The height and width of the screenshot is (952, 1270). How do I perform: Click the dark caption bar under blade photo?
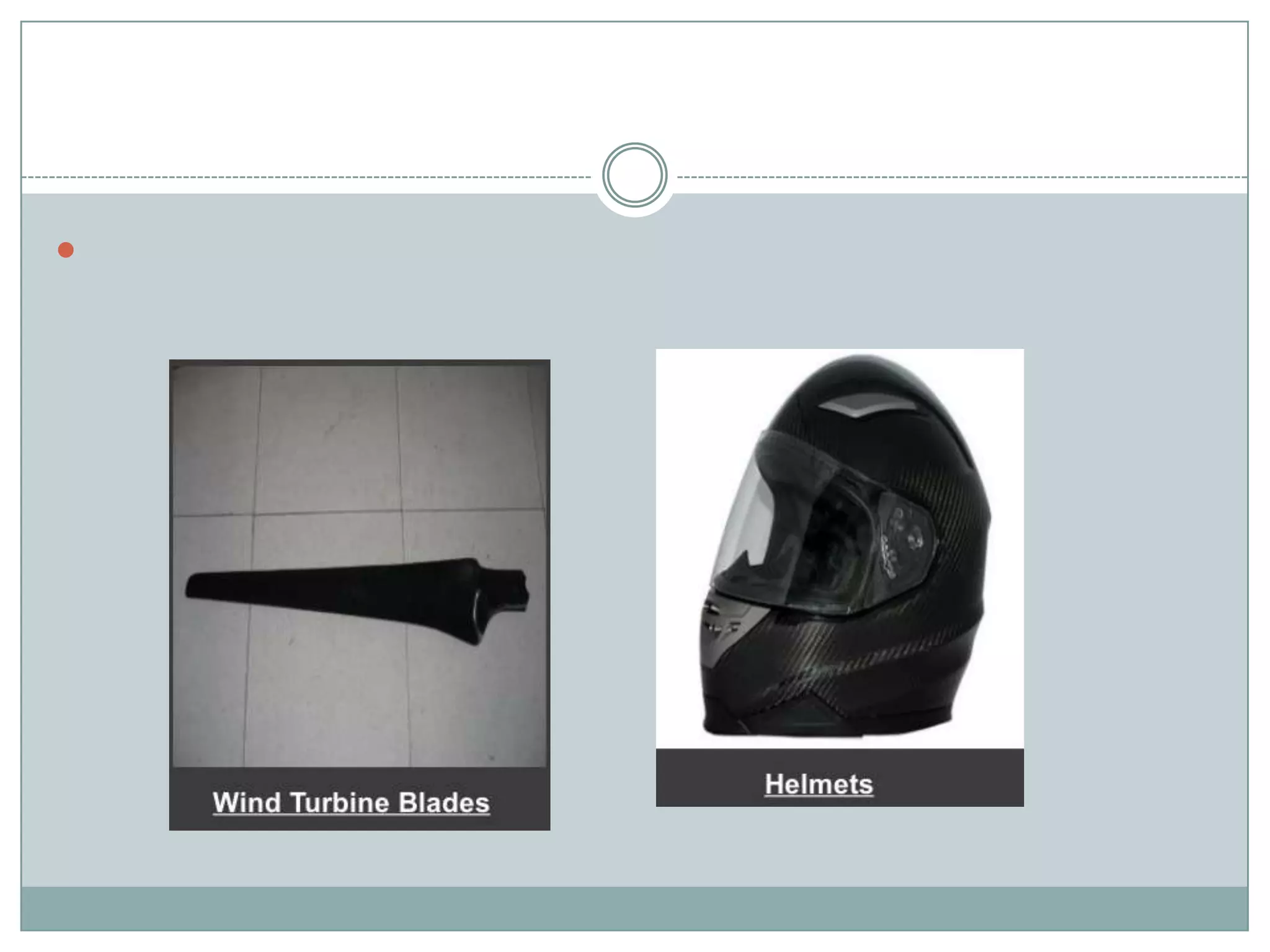360,800
